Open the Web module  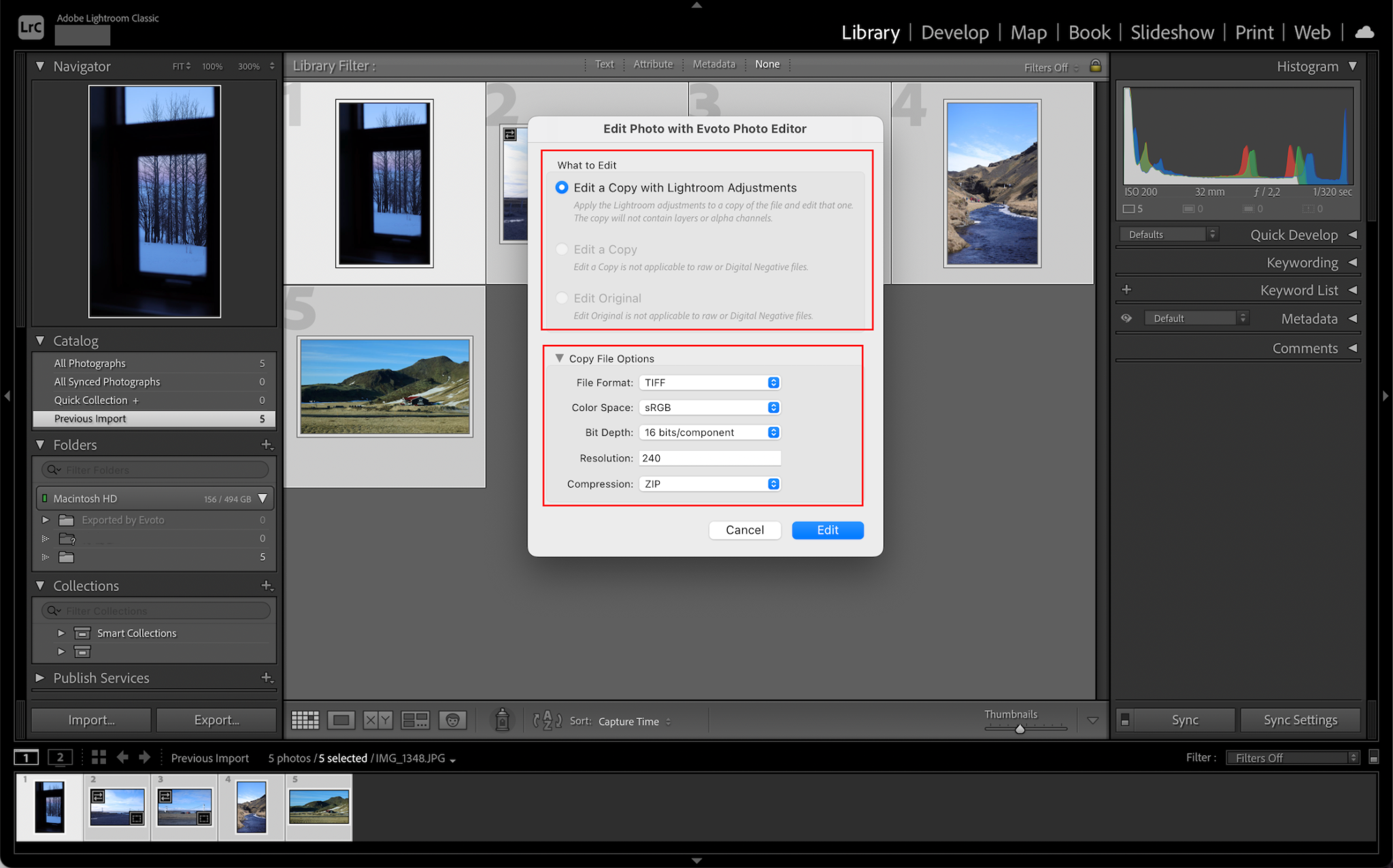(x=1312, y=32)
